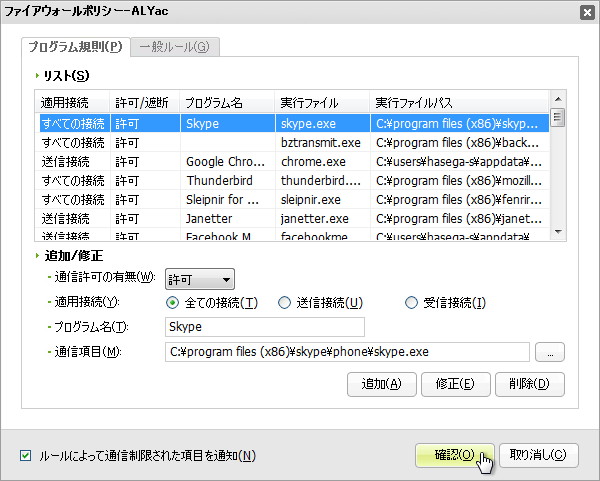600x481 pixels.
Task: Sort by the 適用接続 column header
Action: click(72, 103)
